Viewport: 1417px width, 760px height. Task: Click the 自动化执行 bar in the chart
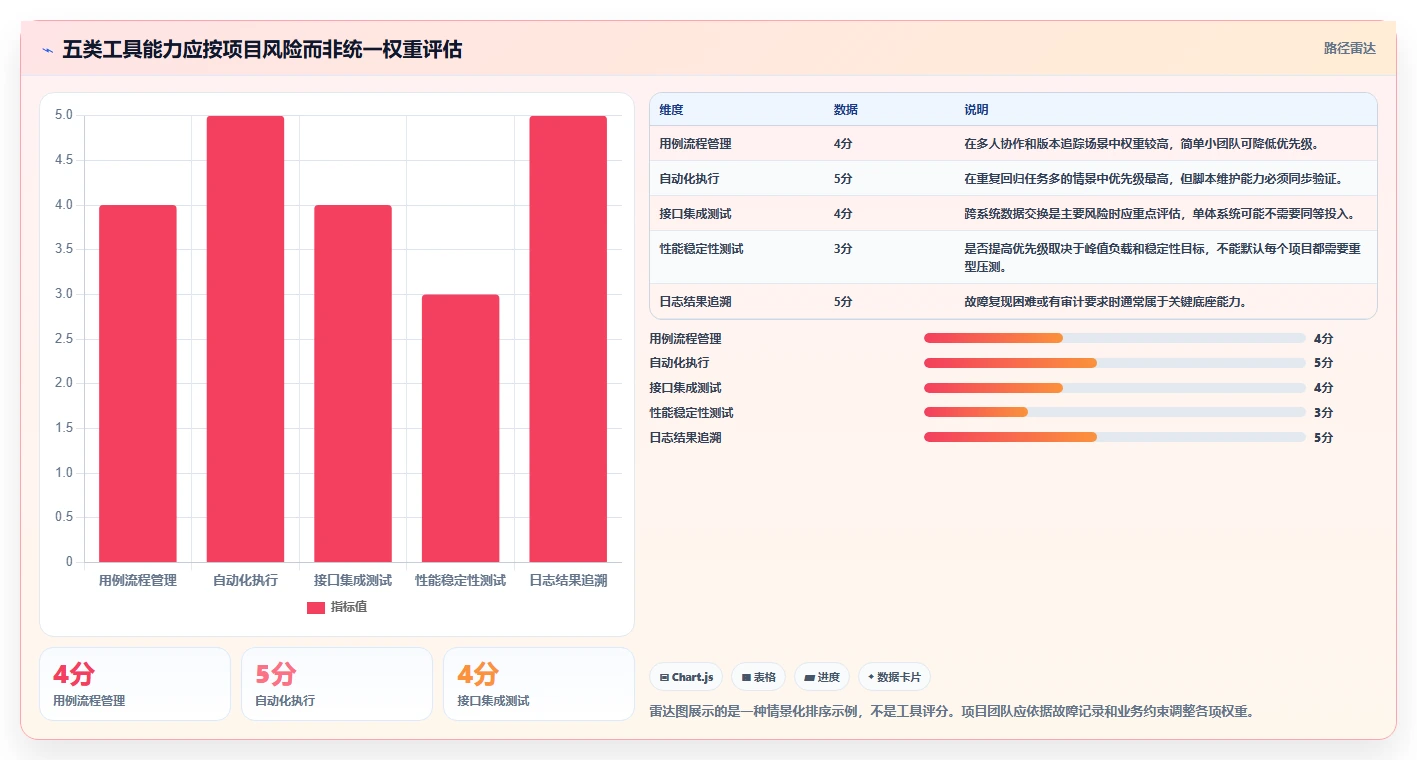coord(245,339)
